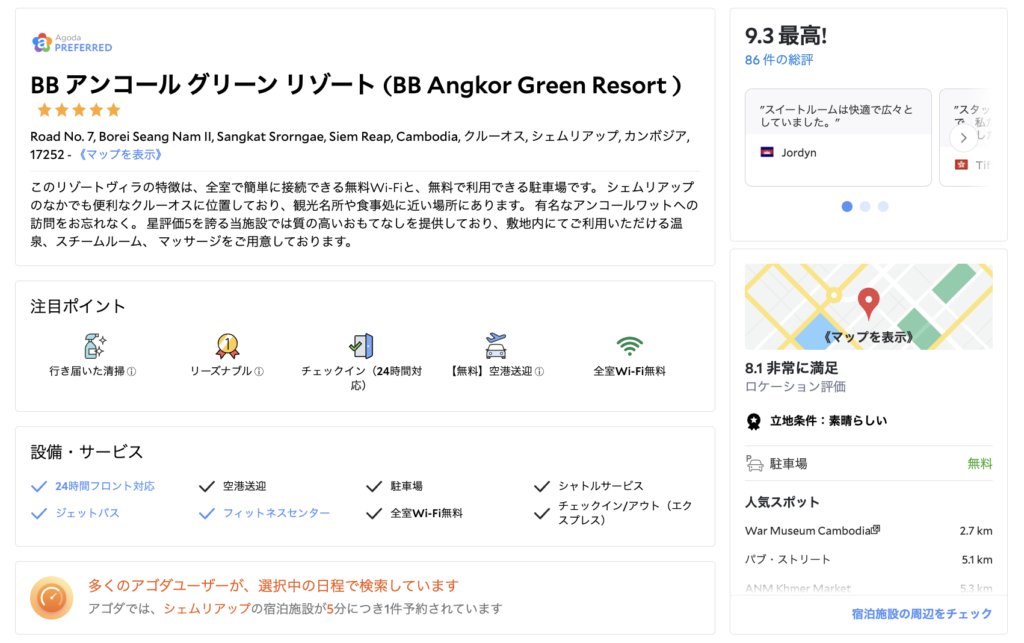Click the five-star rating stars

78,110
